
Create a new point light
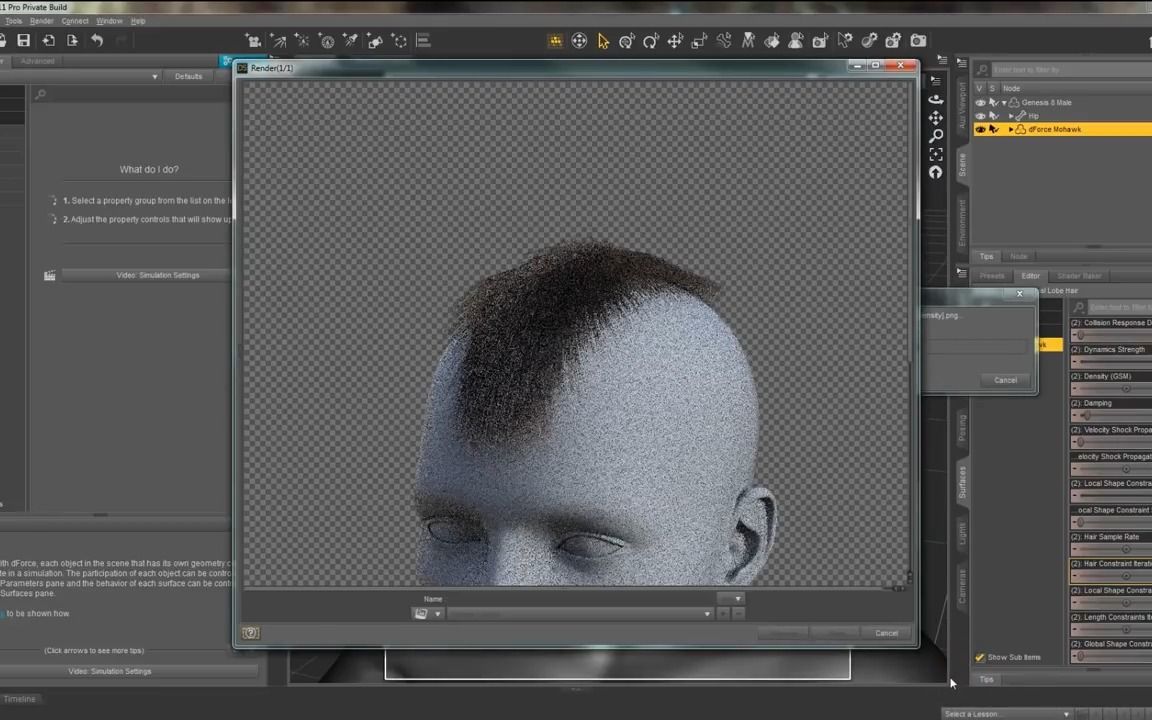(x=302, y=40)
